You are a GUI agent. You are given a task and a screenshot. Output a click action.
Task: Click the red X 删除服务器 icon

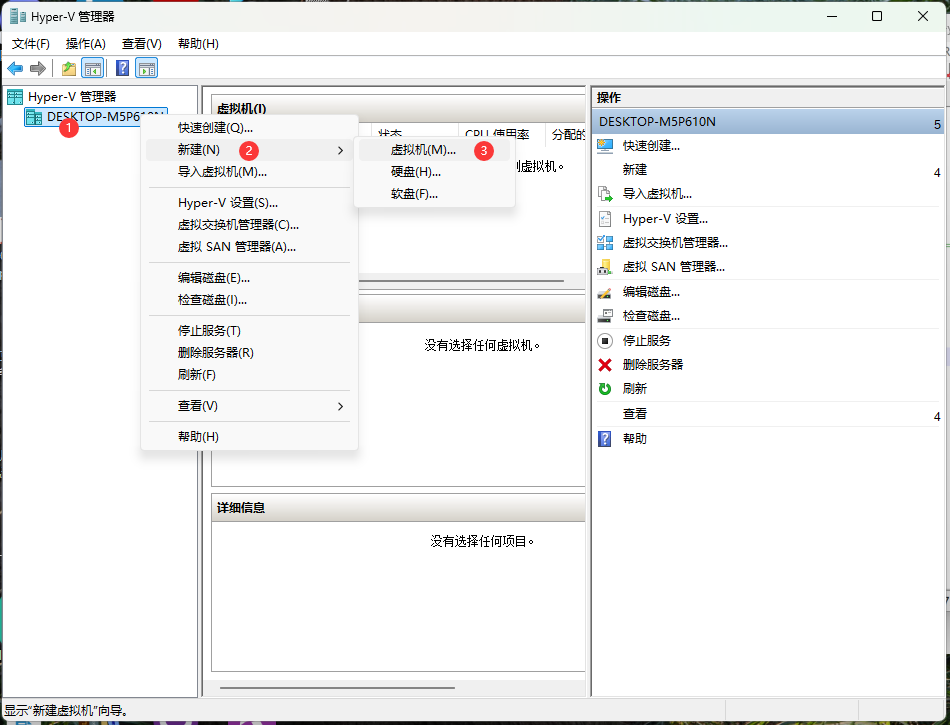pos(605,365)
